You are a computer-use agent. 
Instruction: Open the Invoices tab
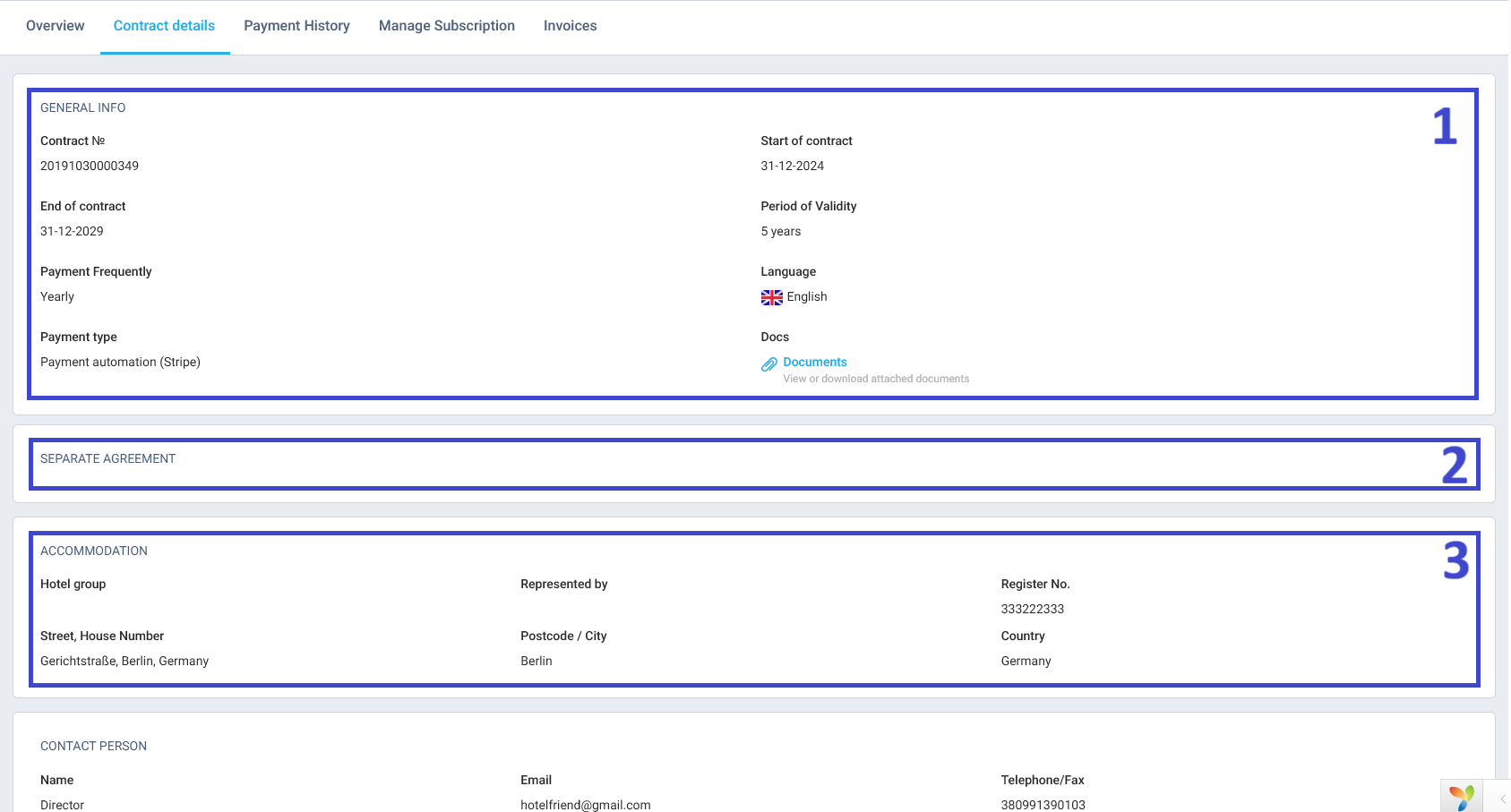570,26
